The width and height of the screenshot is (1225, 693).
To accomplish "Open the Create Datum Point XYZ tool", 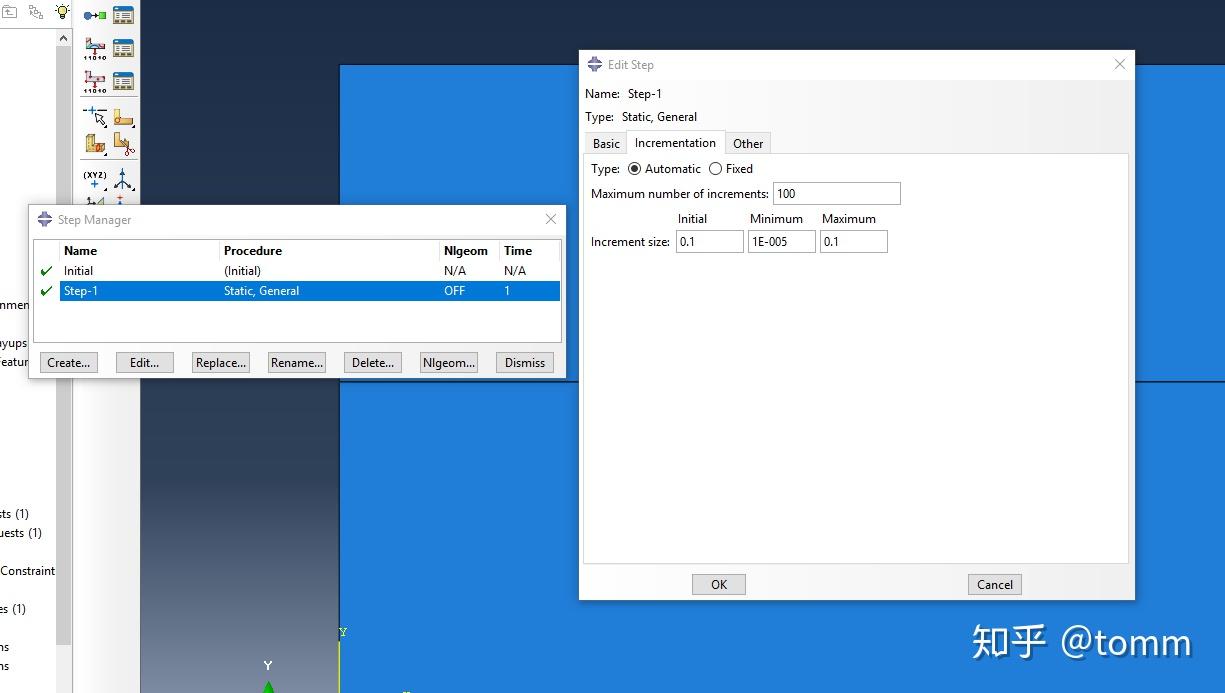I will (x=96, y=175).
